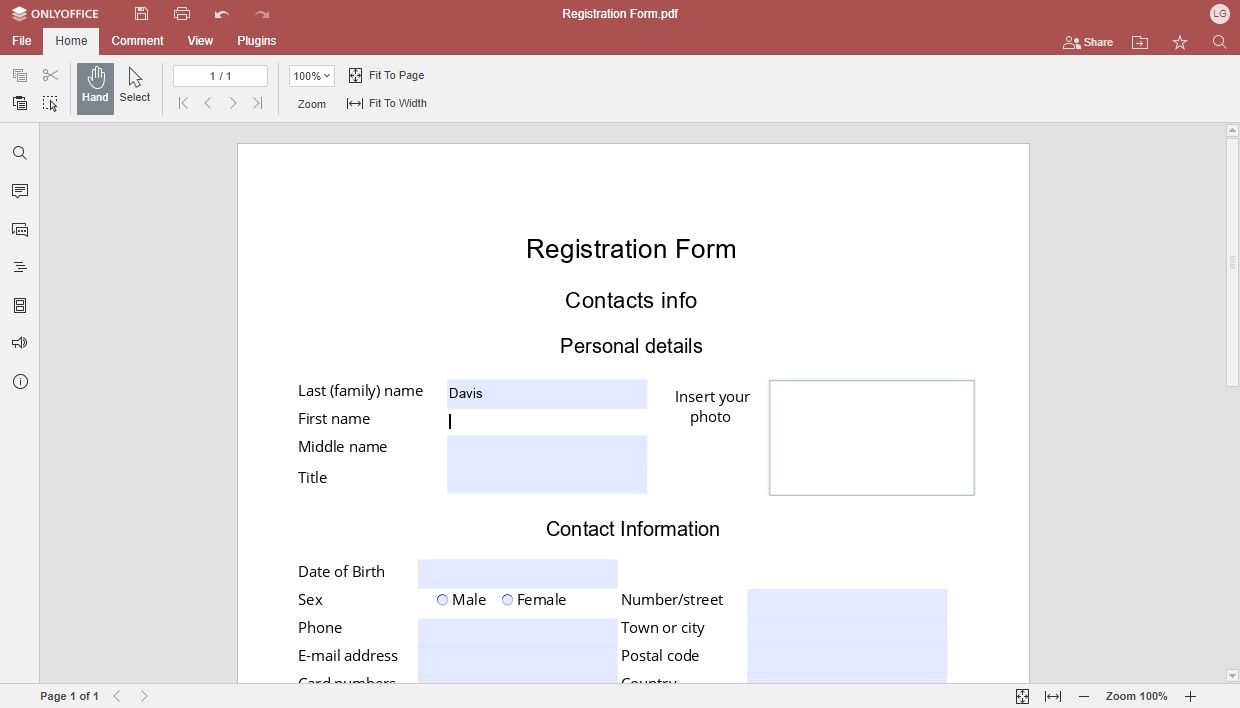
Task: Activate the Hand tool
Action: coord(95,86)
